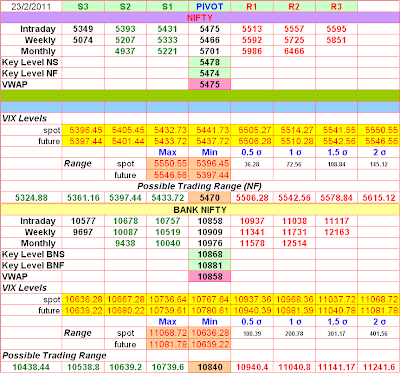Select the PIVOT column header

point(210,6)
